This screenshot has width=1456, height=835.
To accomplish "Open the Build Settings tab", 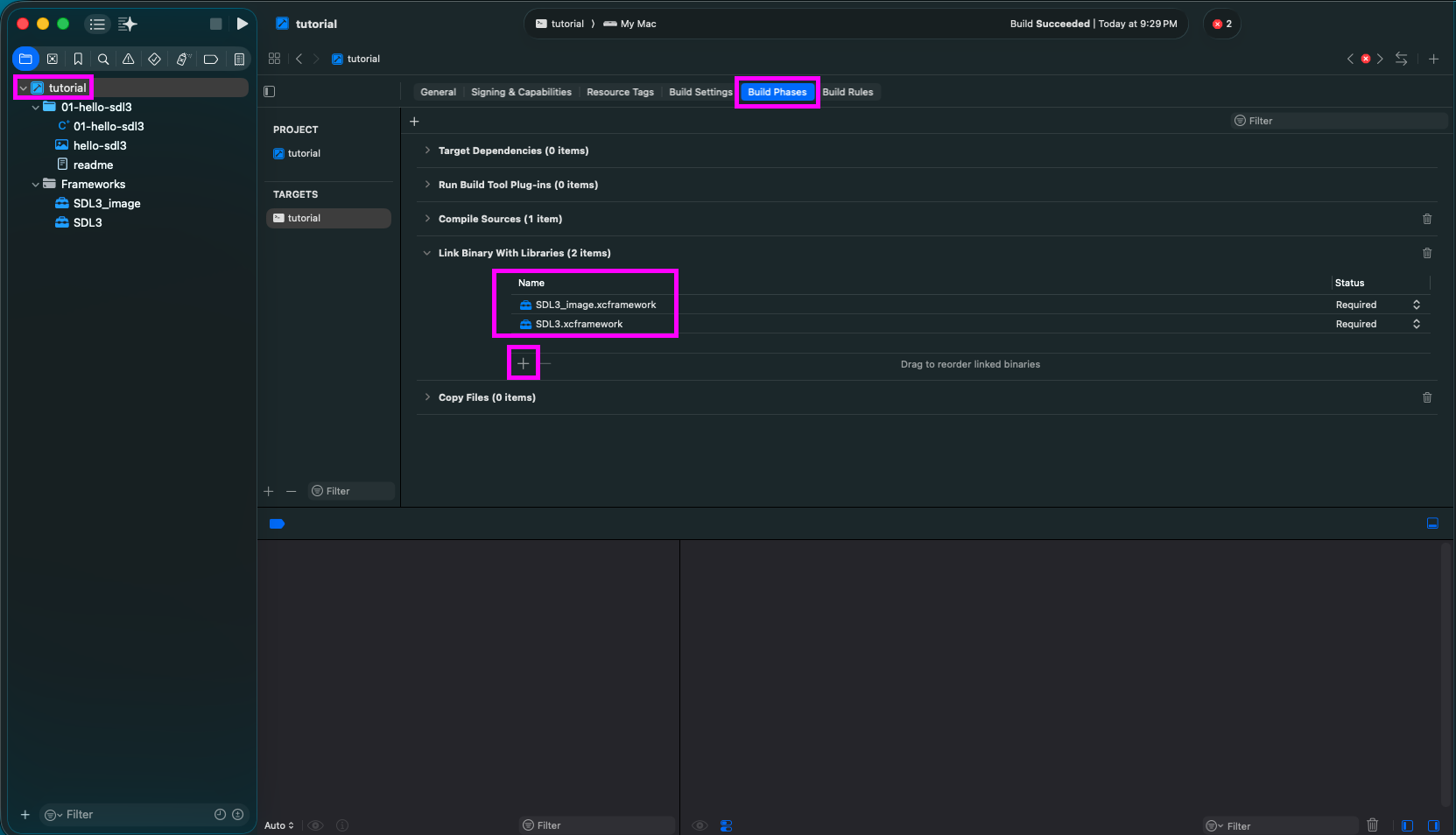I will pyautogui.click(x=700, y=92).
